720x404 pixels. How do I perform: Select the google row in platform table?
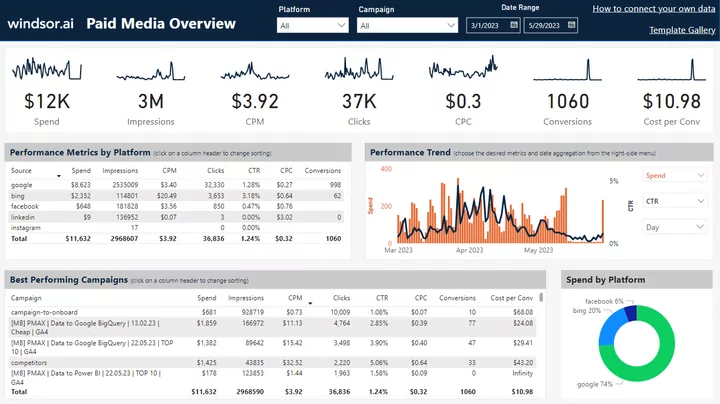(x=176, y=185)
